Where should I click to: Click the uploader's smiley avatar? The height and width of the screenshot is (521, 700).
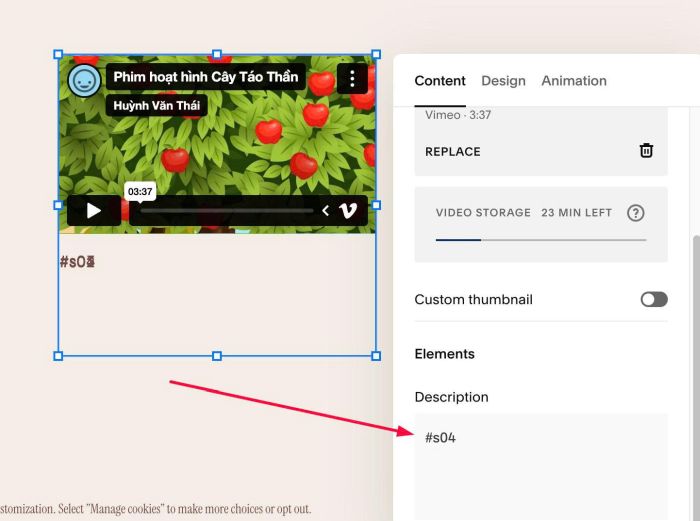[84, 81]
